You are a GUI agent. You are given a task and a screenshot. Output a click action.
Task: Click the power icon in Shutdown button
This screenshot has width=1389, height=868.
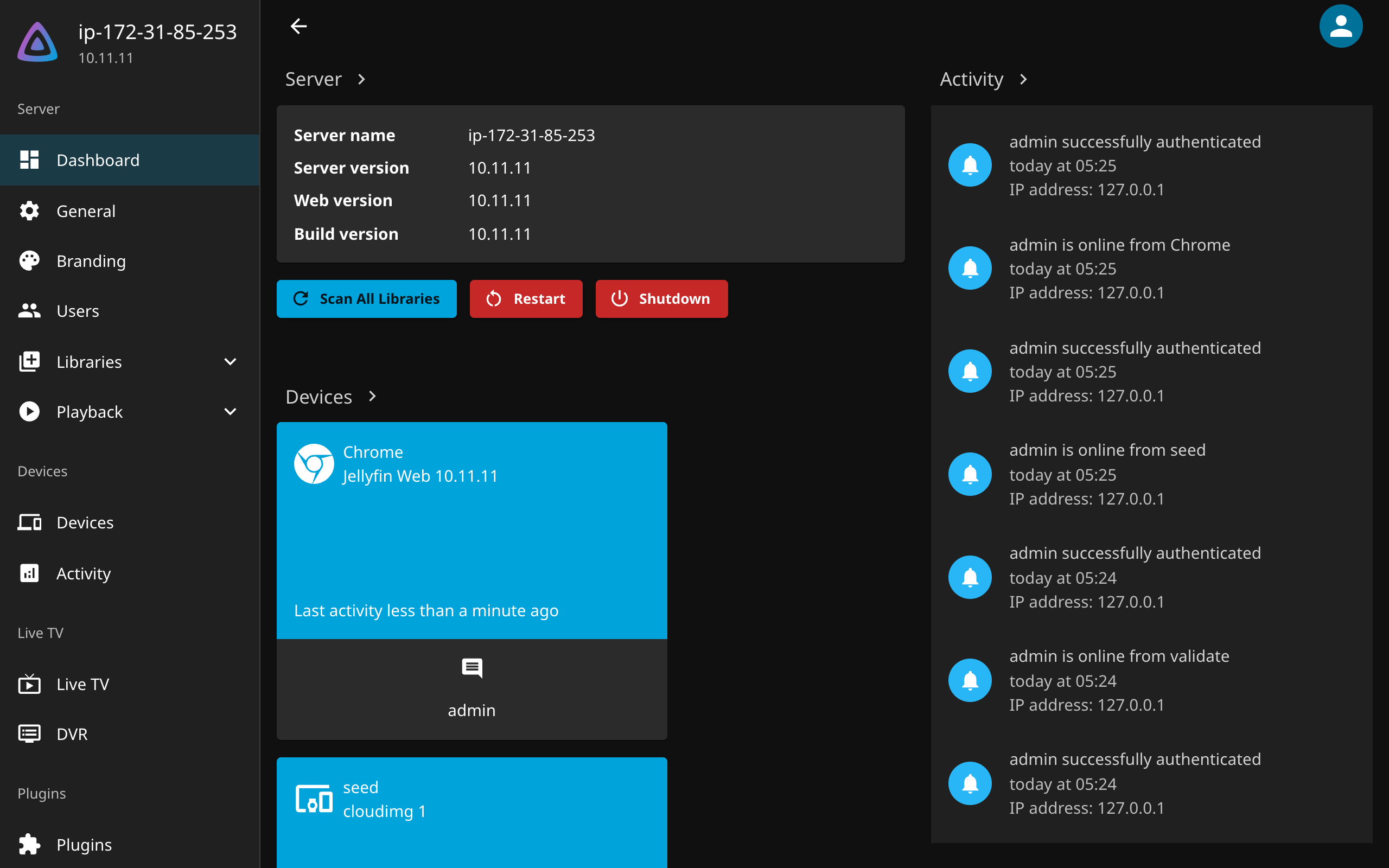[619, 298]
